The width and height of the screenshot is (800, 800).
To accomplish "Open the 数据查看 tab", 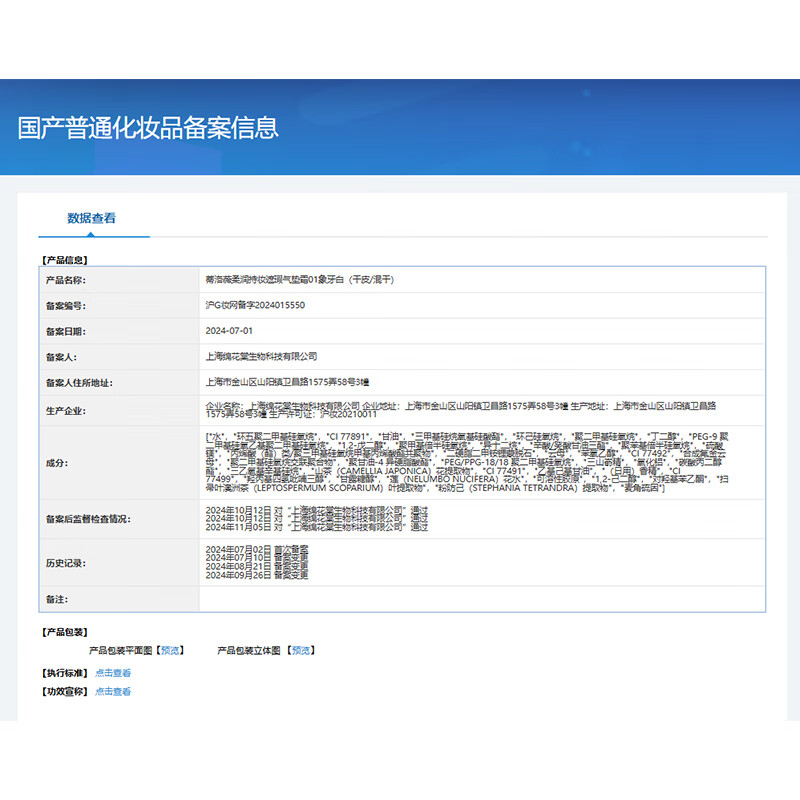I will tap(91, 218).
